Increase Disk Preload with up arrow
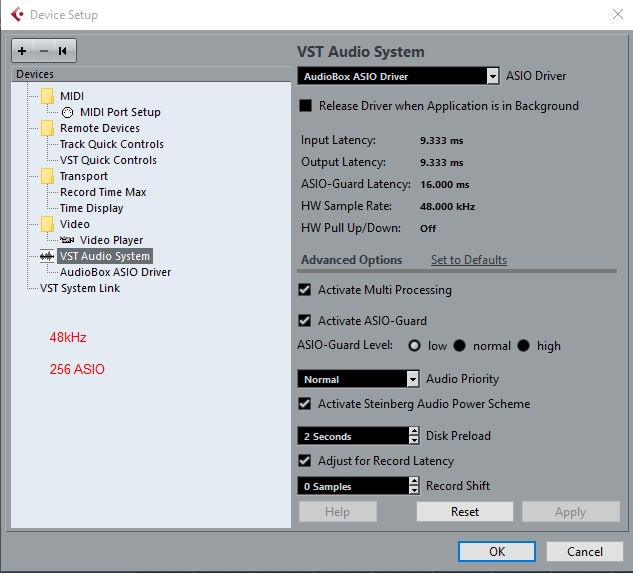This screenshot has width=633, height=573. pos(414,431)
